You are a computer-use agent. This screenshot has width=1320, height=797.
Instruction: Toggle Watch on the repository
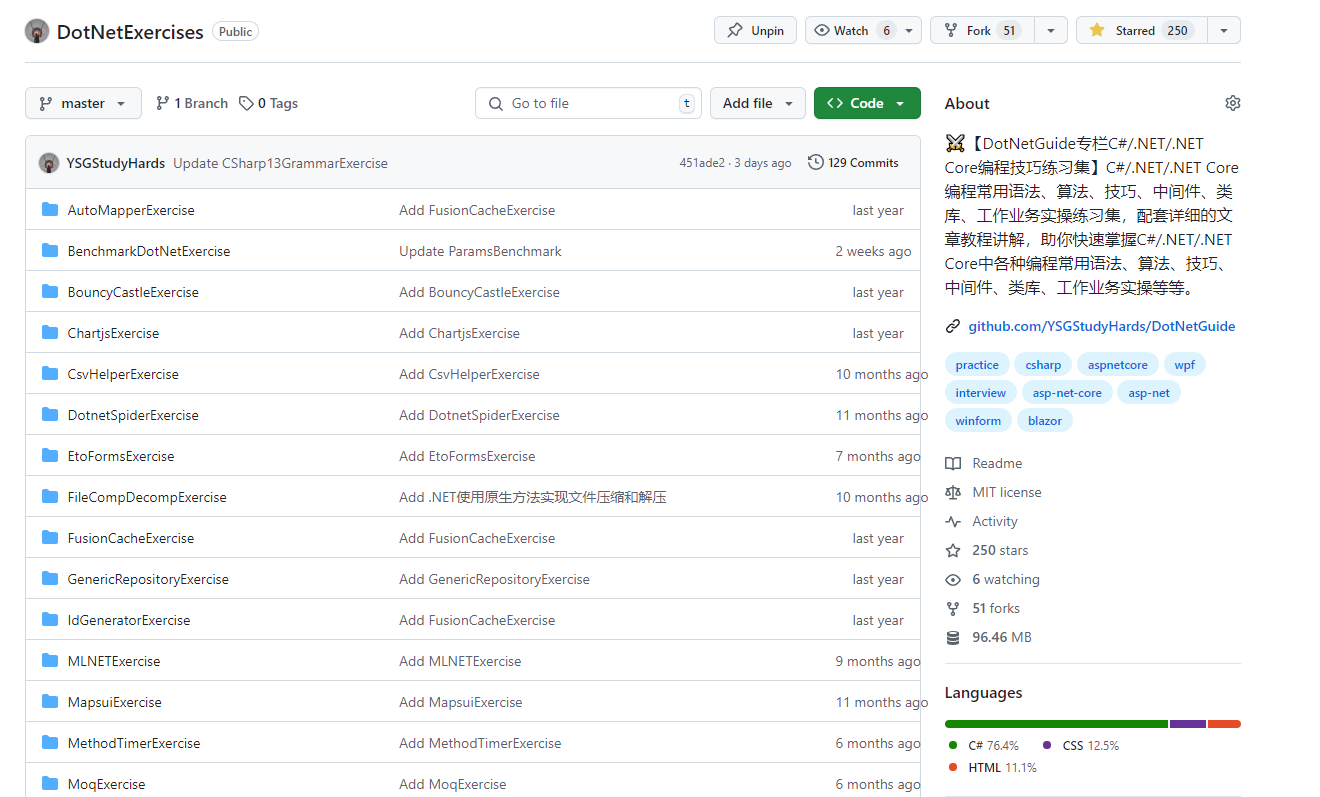click(851, 30)
